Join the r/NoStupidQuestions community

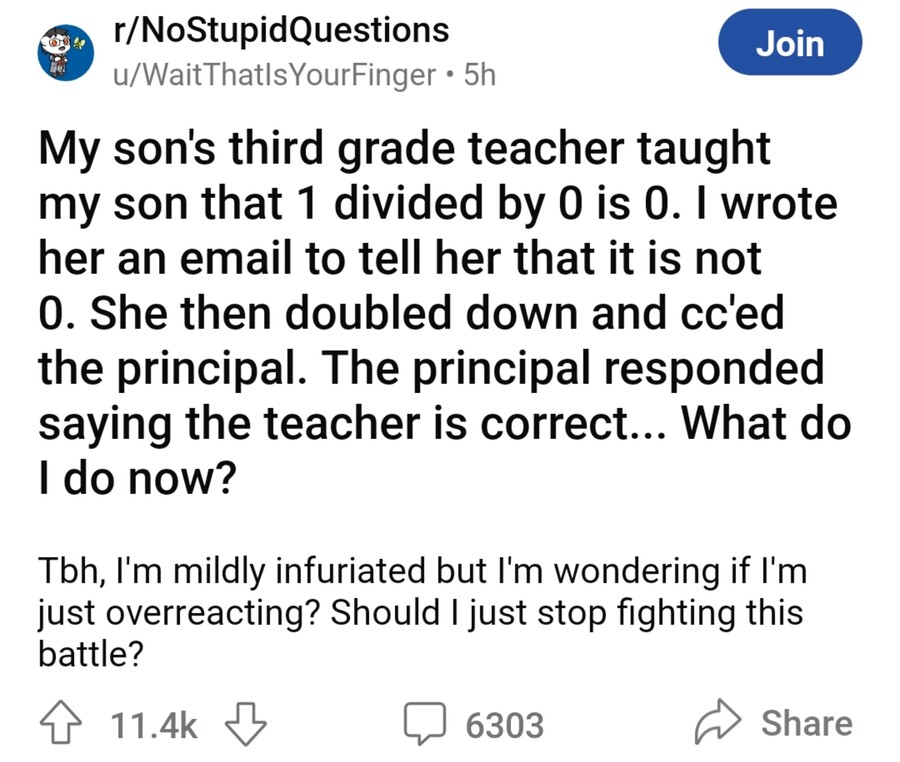point(790,44)
